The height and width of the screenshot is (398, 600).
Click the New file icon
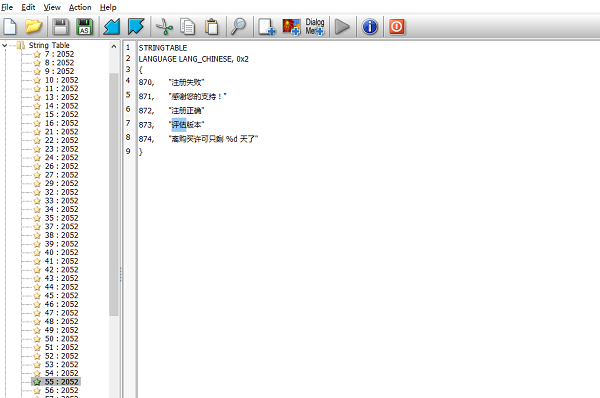coord(10,27)
